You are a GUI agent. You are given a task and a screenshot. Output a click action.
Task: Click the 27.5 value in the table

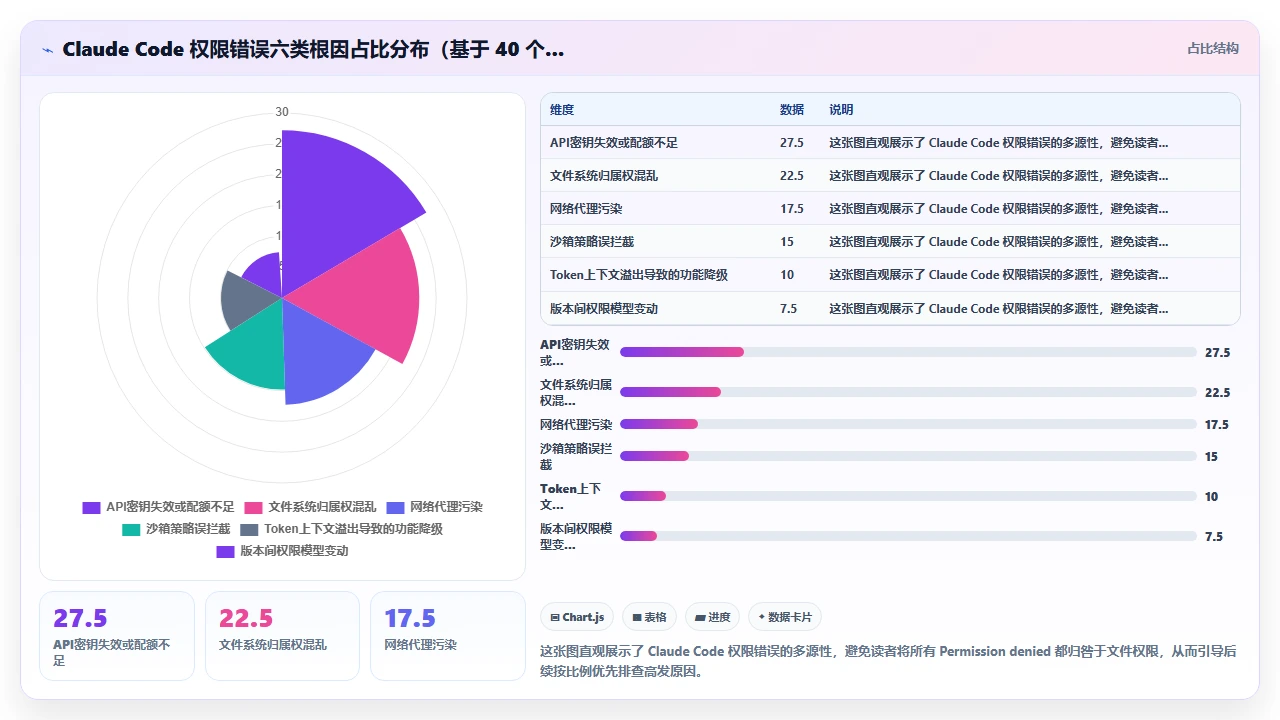(x=792, y=143)
